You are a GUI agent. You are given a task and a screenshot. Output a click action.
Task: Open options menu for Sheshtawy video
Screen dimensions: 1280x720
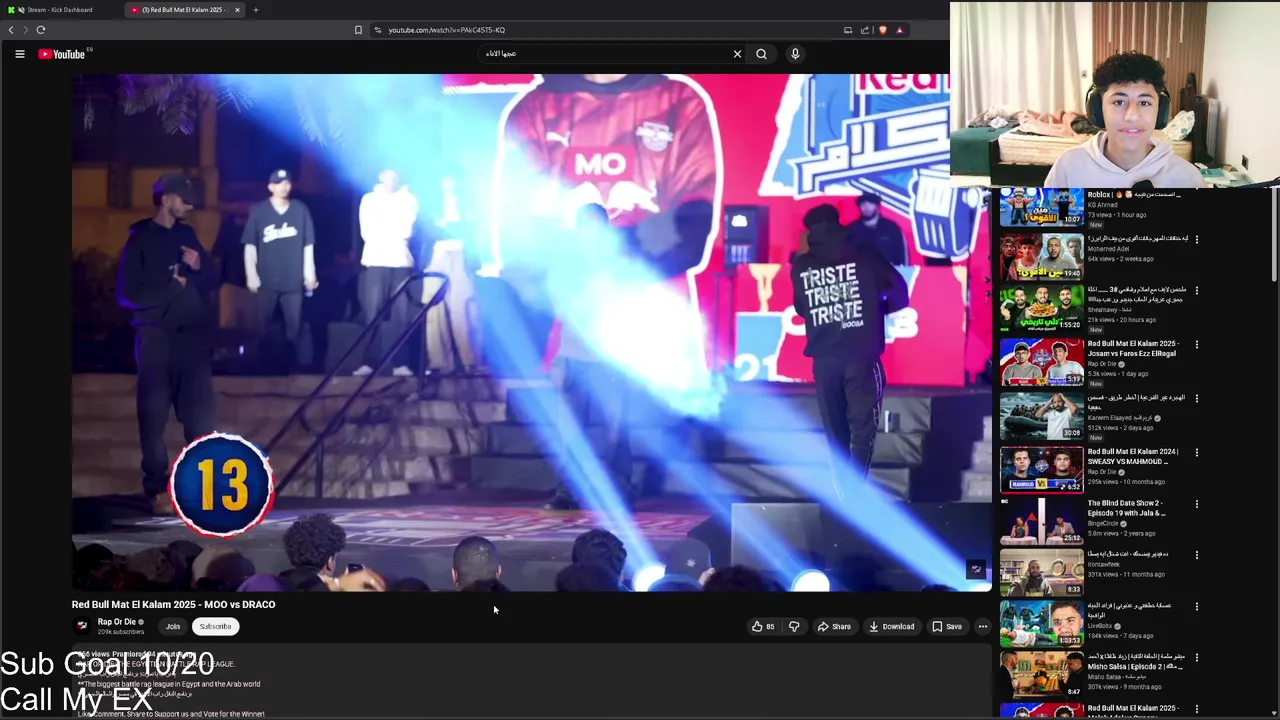pyautogui.click(x=1197, y=291)
